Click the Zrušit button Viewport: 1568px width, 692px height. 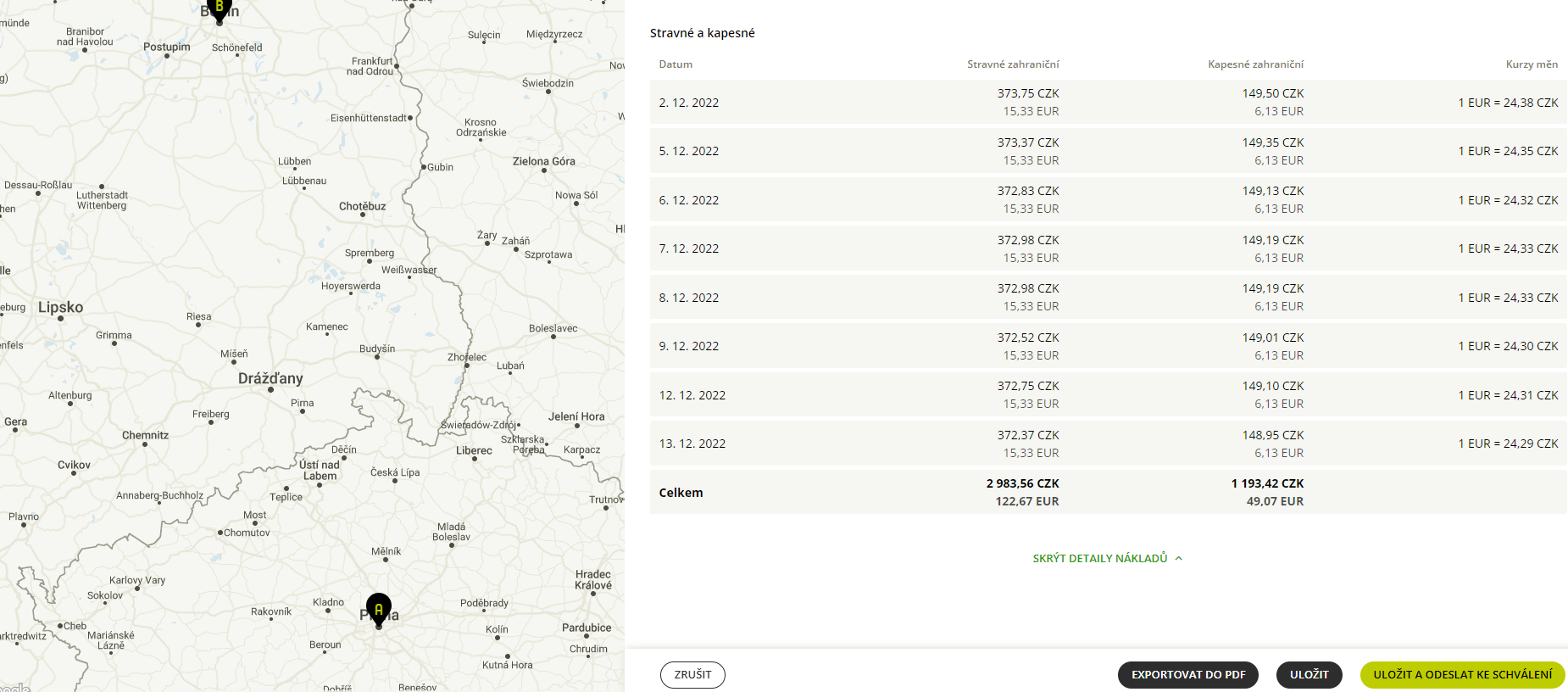[x=692, y=675]
